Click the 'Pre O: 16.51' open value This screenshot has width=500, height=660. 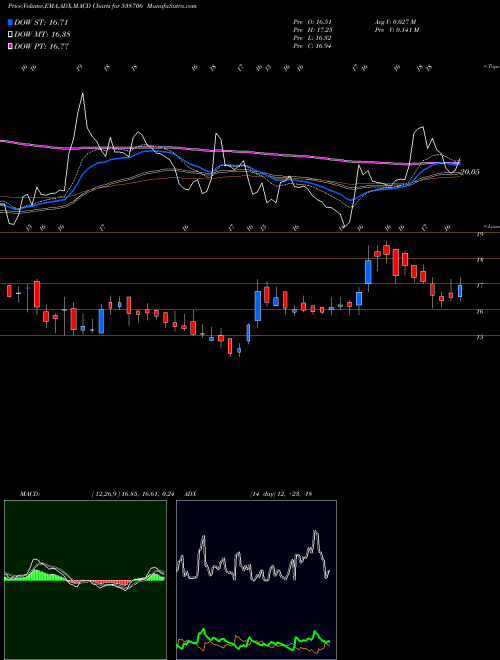(x=312, y=22)
